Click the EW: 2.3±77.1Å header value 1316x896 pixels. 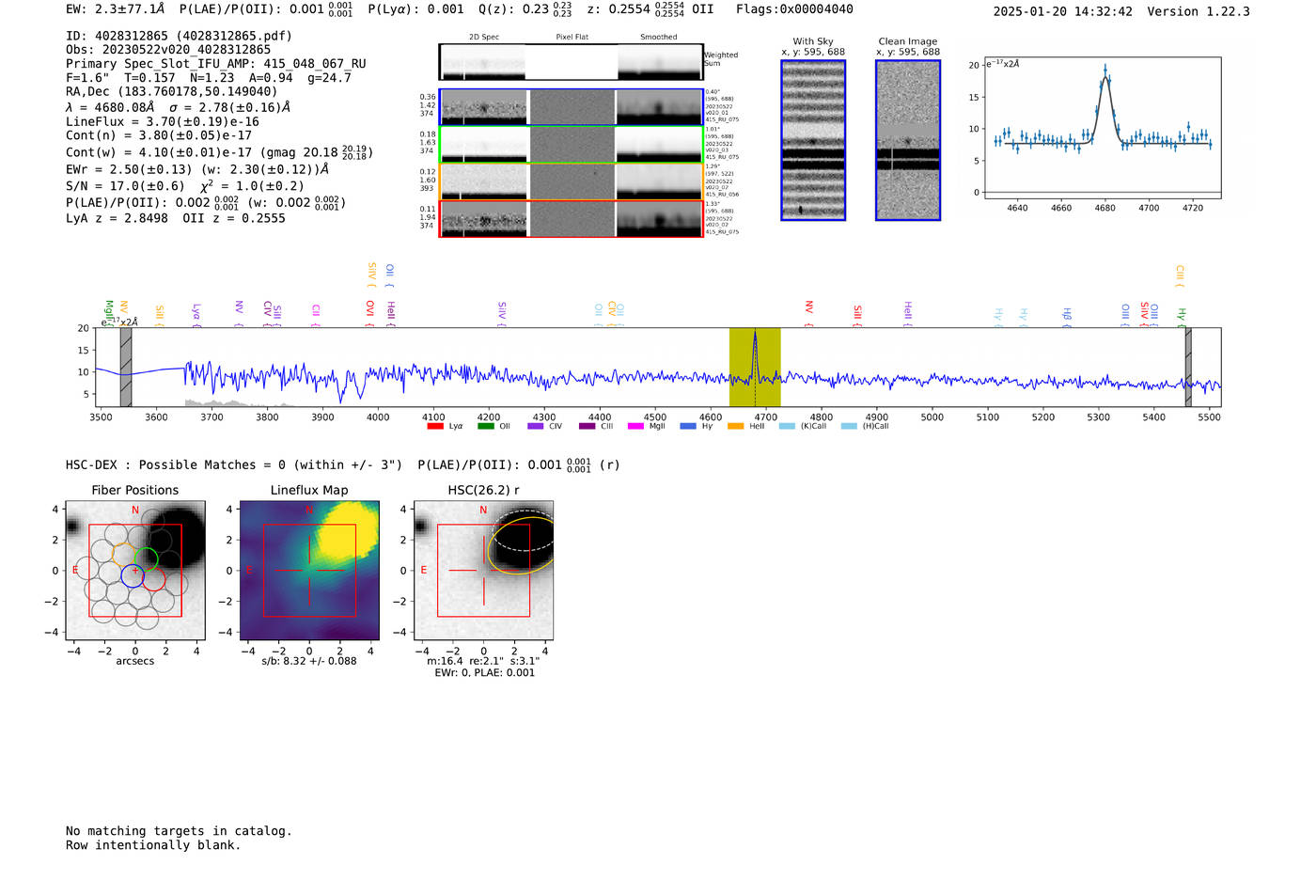point(115,9)
